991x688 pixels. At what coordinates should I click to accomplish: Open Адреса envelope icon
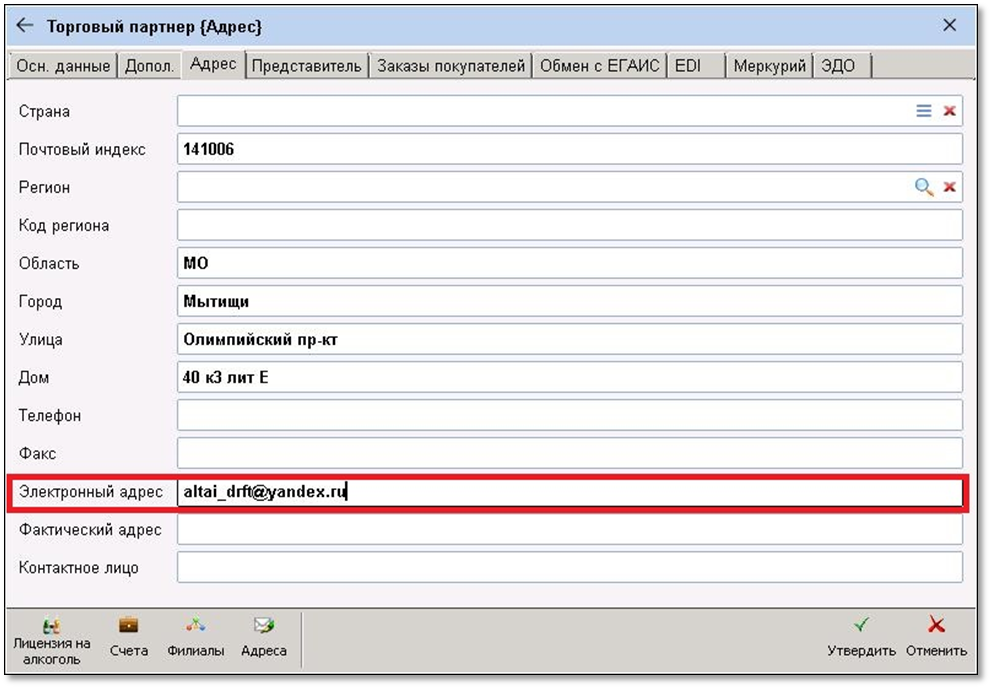click(x=264, y=637)
